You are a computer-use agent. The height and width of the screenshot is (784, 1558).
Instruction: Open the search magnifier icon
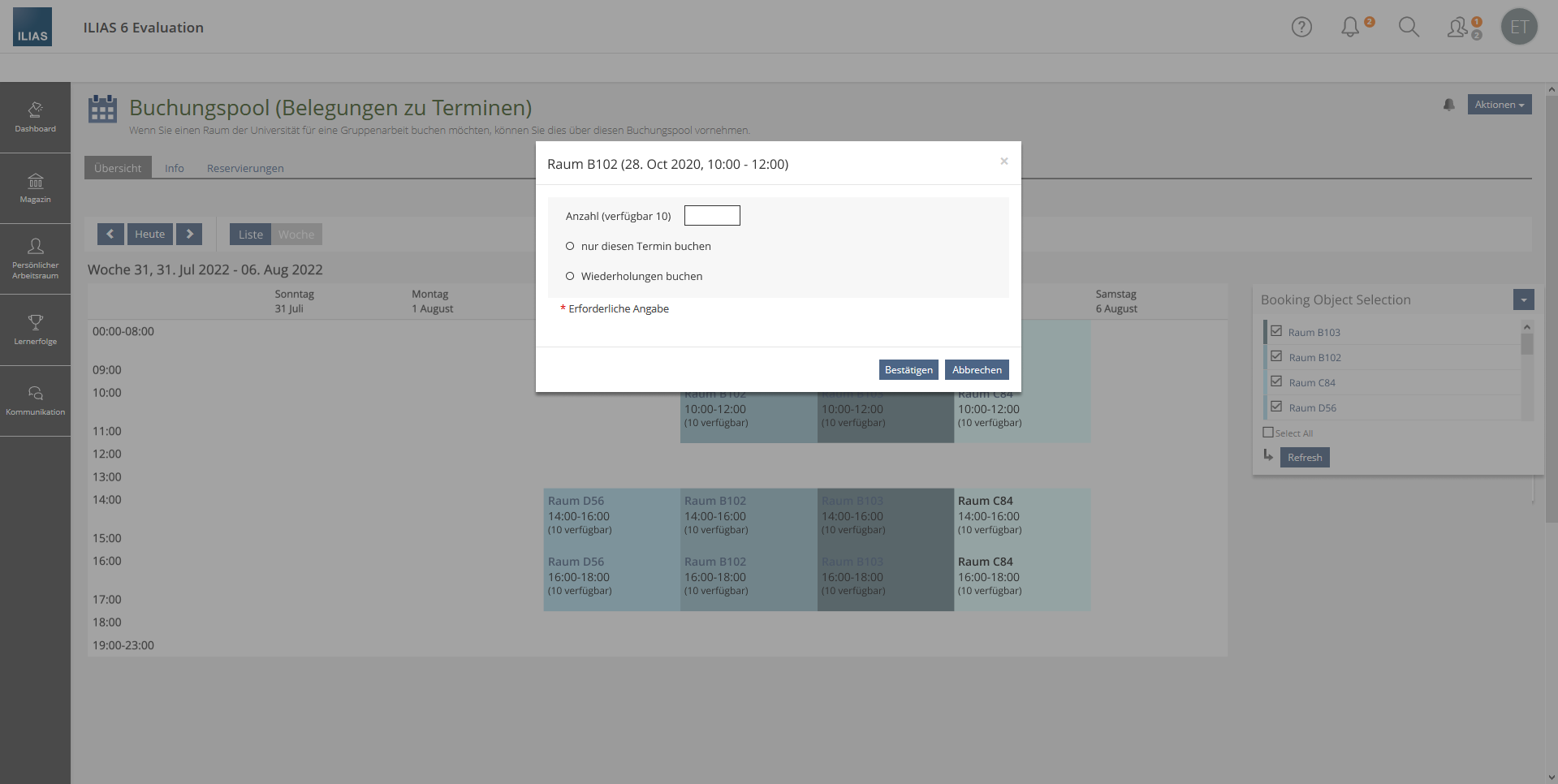(x=1409, y=27)
